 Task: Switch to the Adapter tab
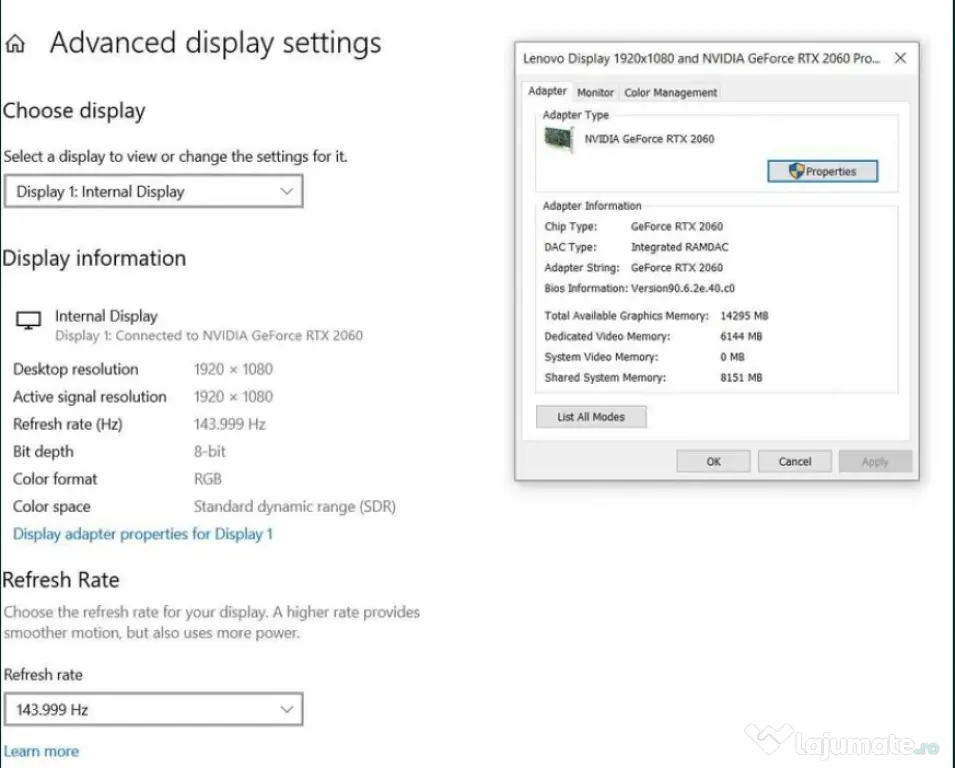point(547,91)
